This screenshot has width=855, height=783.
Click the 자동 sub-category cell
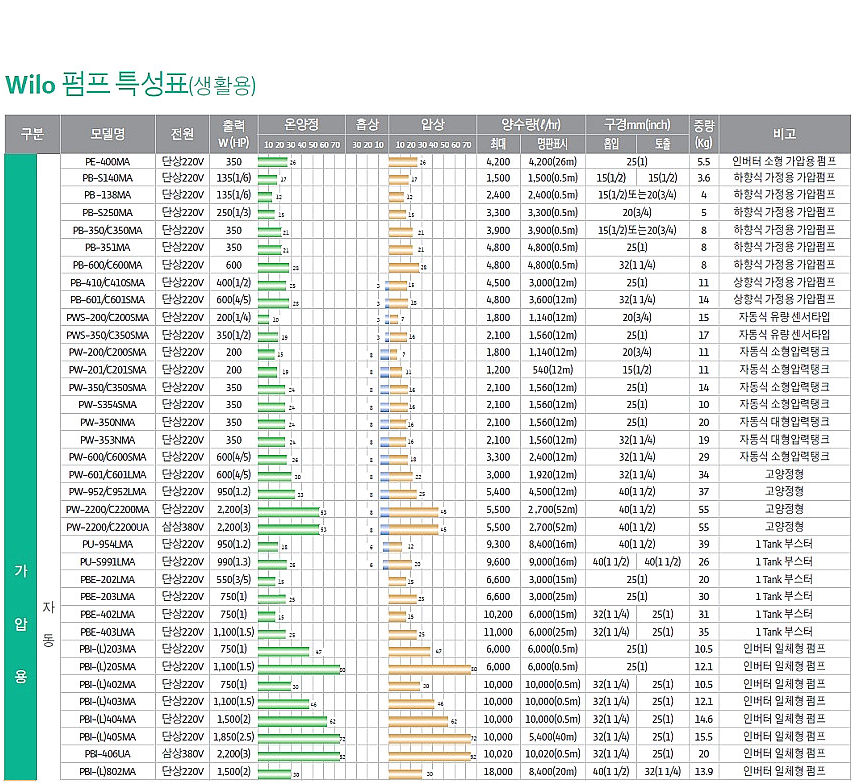tap(48, 620)
